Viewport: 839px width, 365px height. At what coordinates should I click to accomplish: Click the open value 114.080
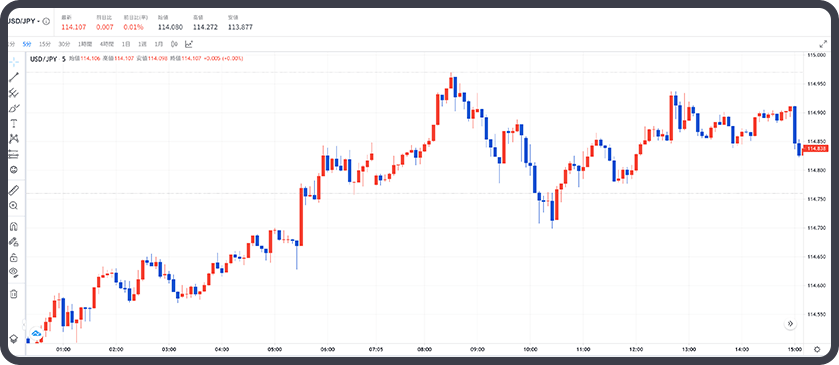(x=170, y=27)
